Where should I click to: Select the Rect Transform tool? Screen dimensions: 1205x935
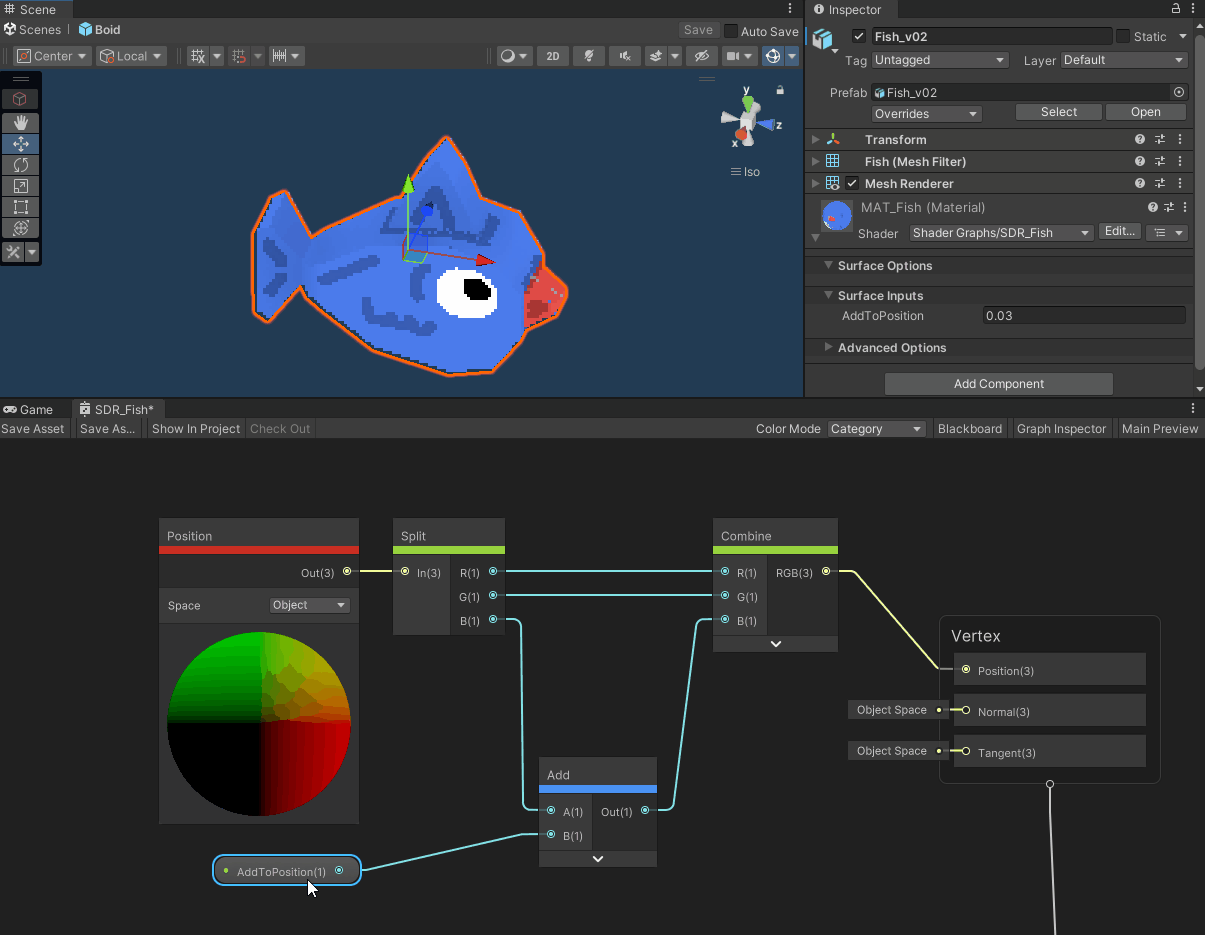(20, 207)
